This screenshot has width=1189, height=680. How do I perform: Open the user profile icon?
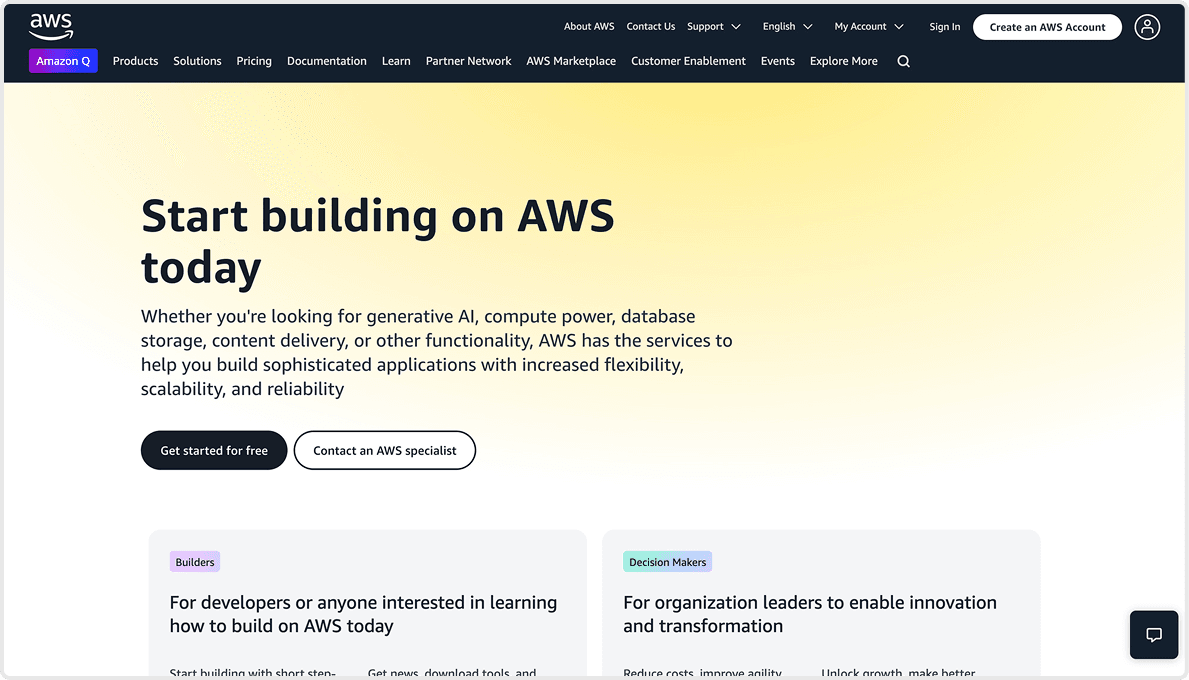1147,27
